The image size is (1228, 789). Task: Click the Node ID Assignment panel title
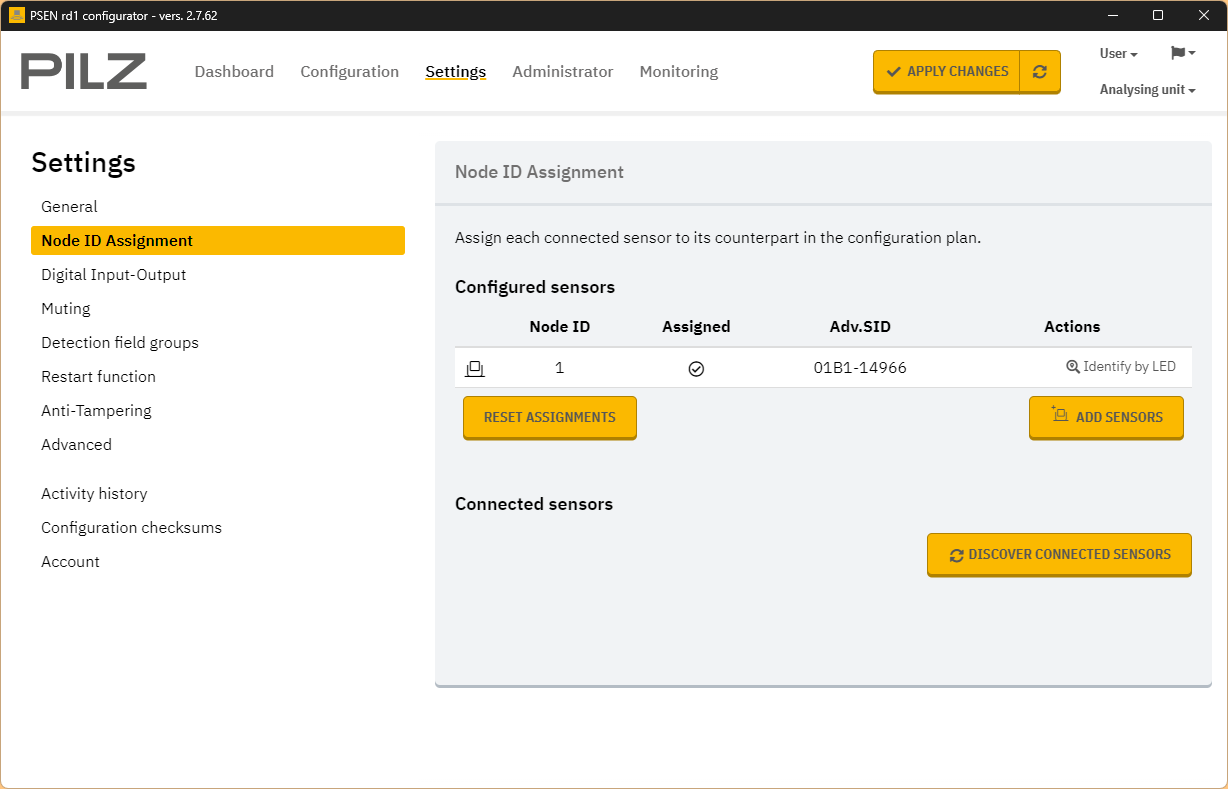tap(539, 172)
